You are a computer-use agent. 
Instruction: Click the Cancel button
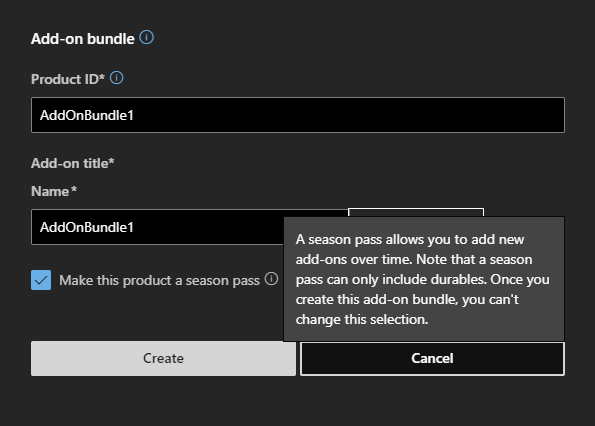432,358
